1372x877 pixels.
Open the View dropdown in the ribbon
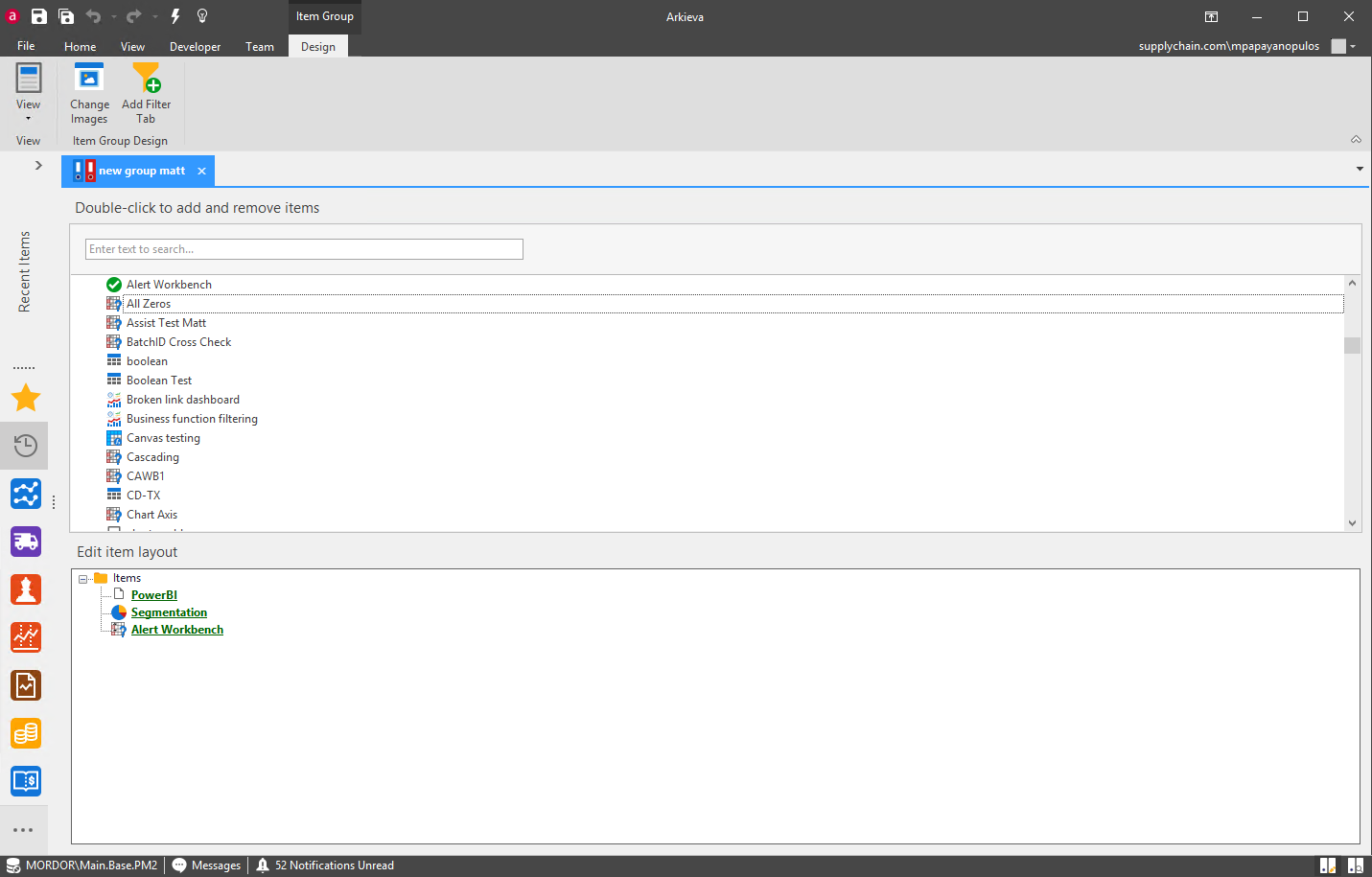tap(28, 94)
